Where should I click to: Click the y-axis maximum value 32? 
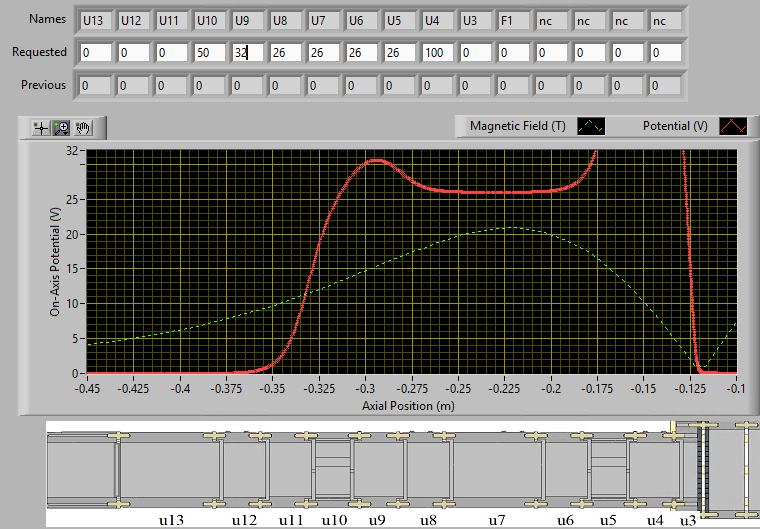pyautogui.click(x=72, y=151)
